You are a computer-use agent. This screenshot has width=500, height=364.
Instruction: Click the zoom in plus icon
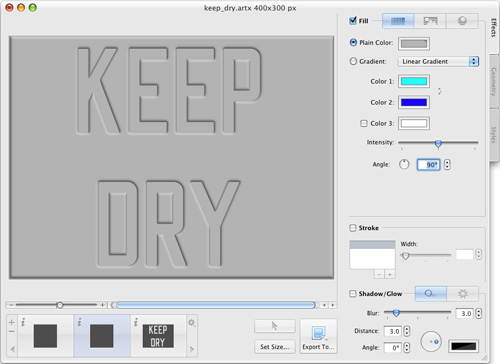point(102,305)
